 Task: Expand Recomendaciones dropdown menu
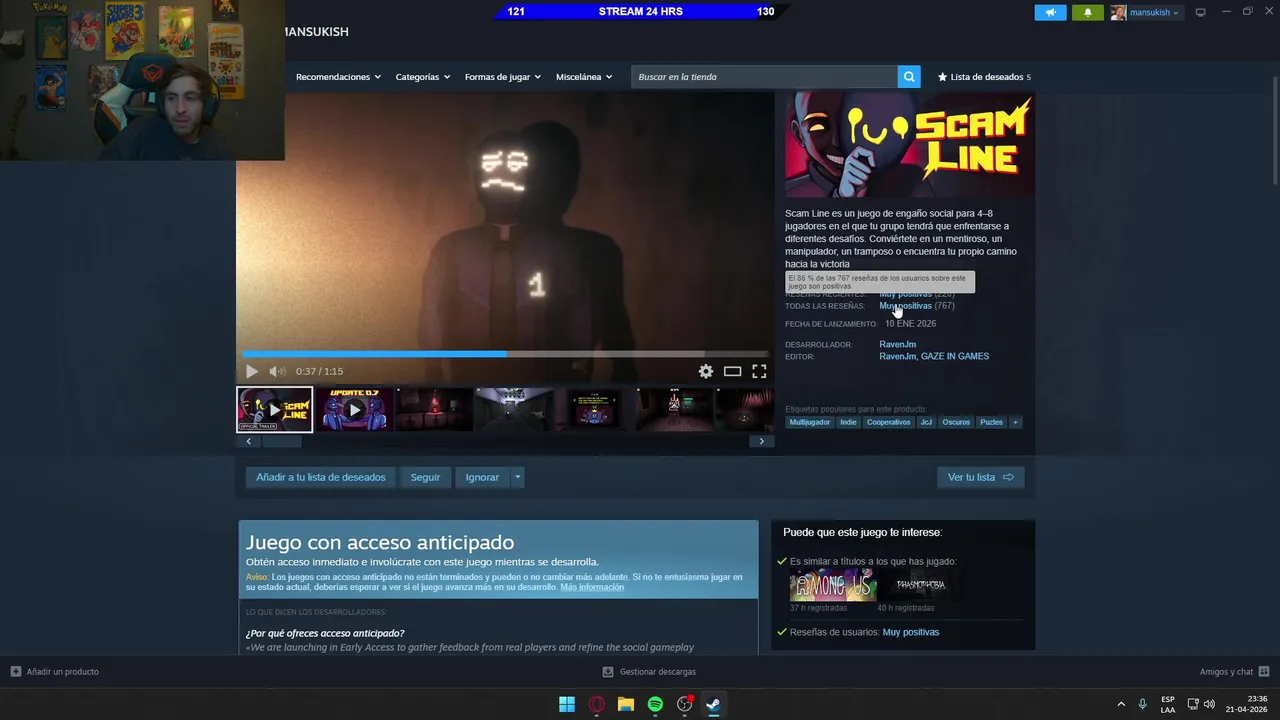[x=338, y=77]
